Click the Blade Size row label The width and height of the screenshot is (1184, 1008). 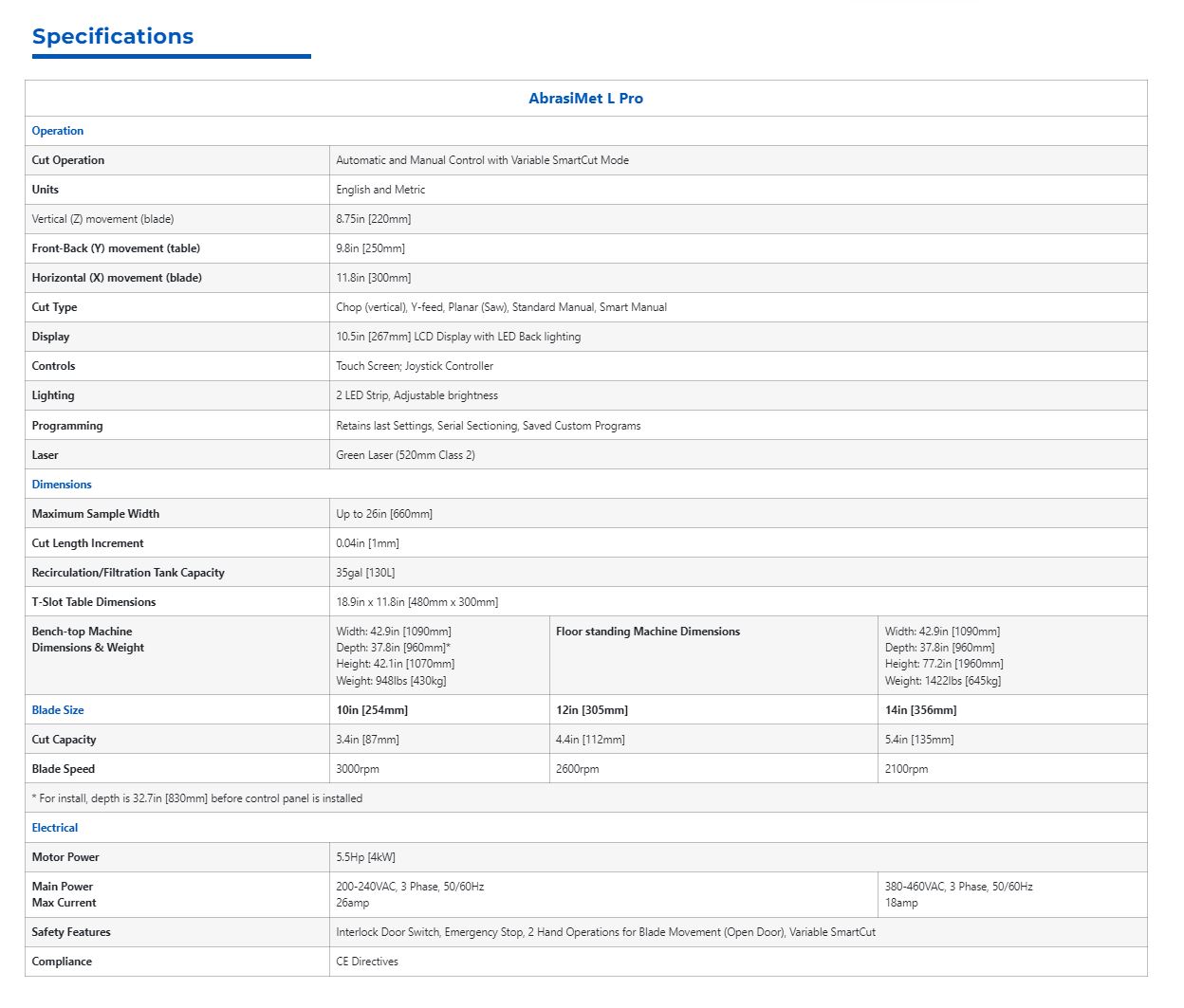[x=58, y=710]
